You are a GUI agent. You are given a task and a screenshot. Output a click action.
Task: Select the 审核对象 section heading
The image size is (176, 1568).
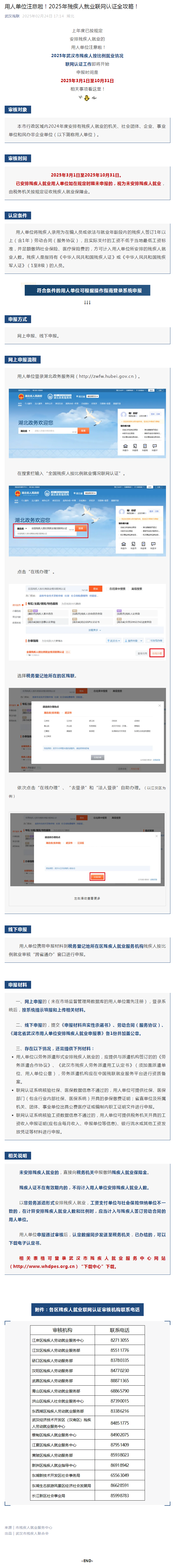point(18,110)
